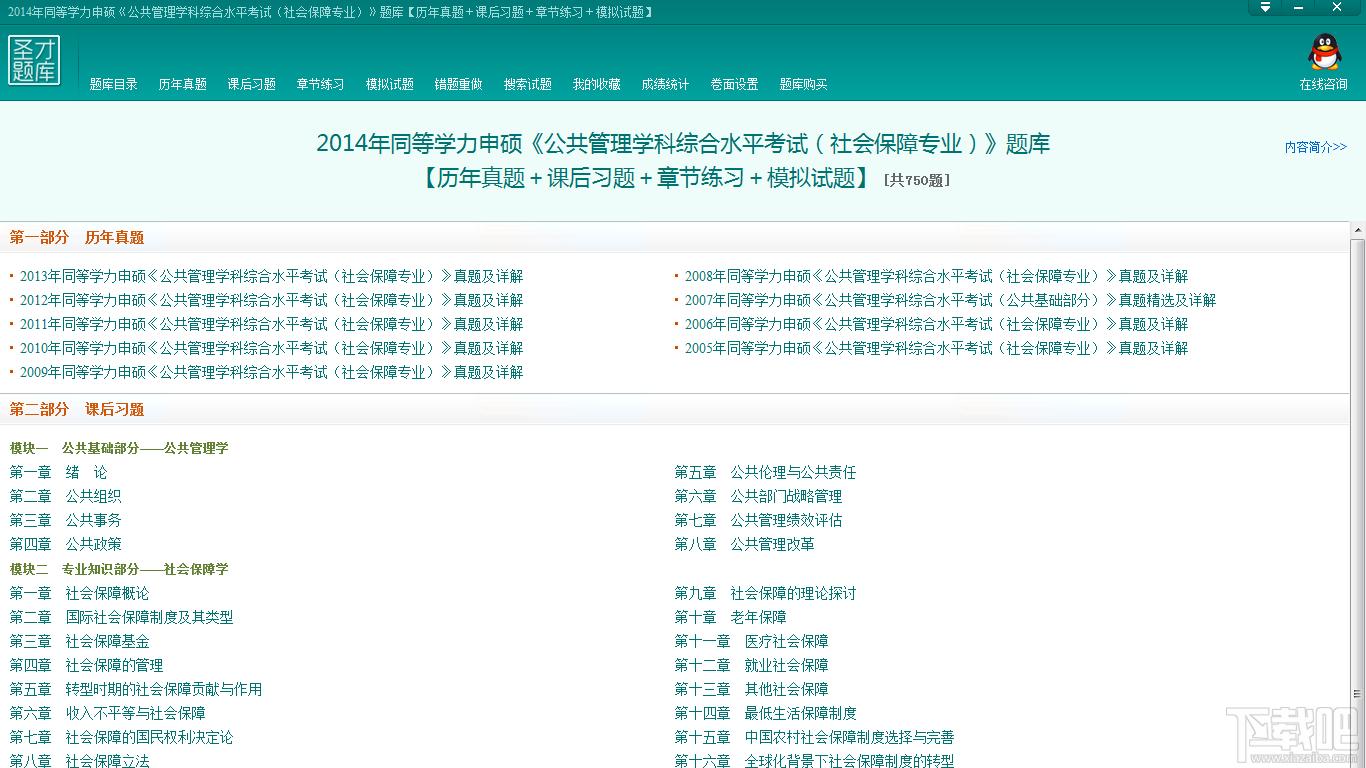Open the title bar dropdown menu arrow
Image resolution: width=1366 pixels, height=768 pixels.
(x=1265, y=7)
